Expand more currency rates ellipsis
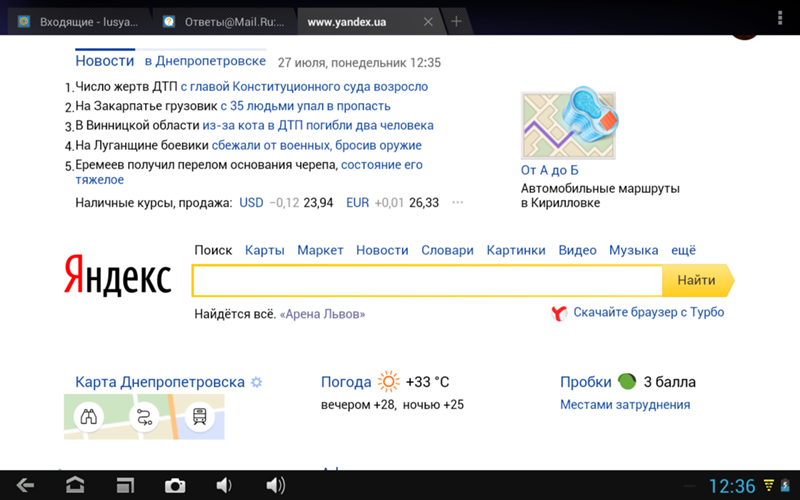 click(458, 203)
